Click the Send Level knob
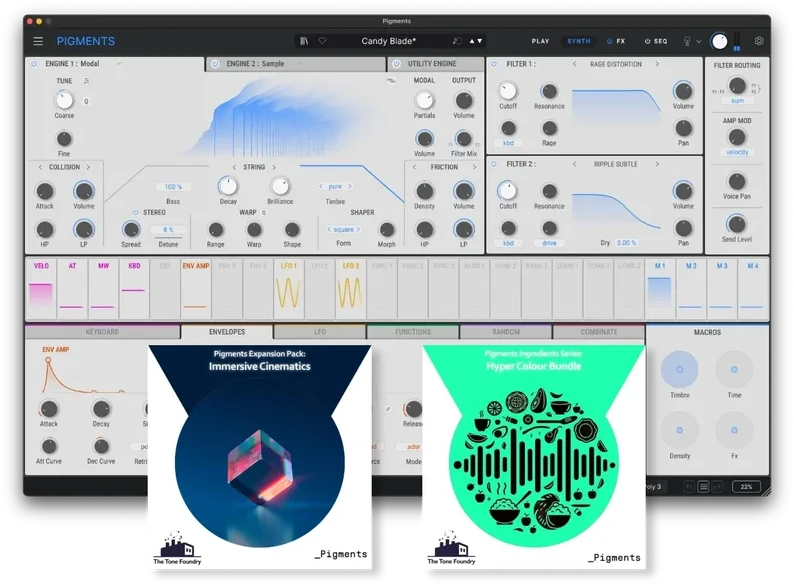 tap(737, 224)
